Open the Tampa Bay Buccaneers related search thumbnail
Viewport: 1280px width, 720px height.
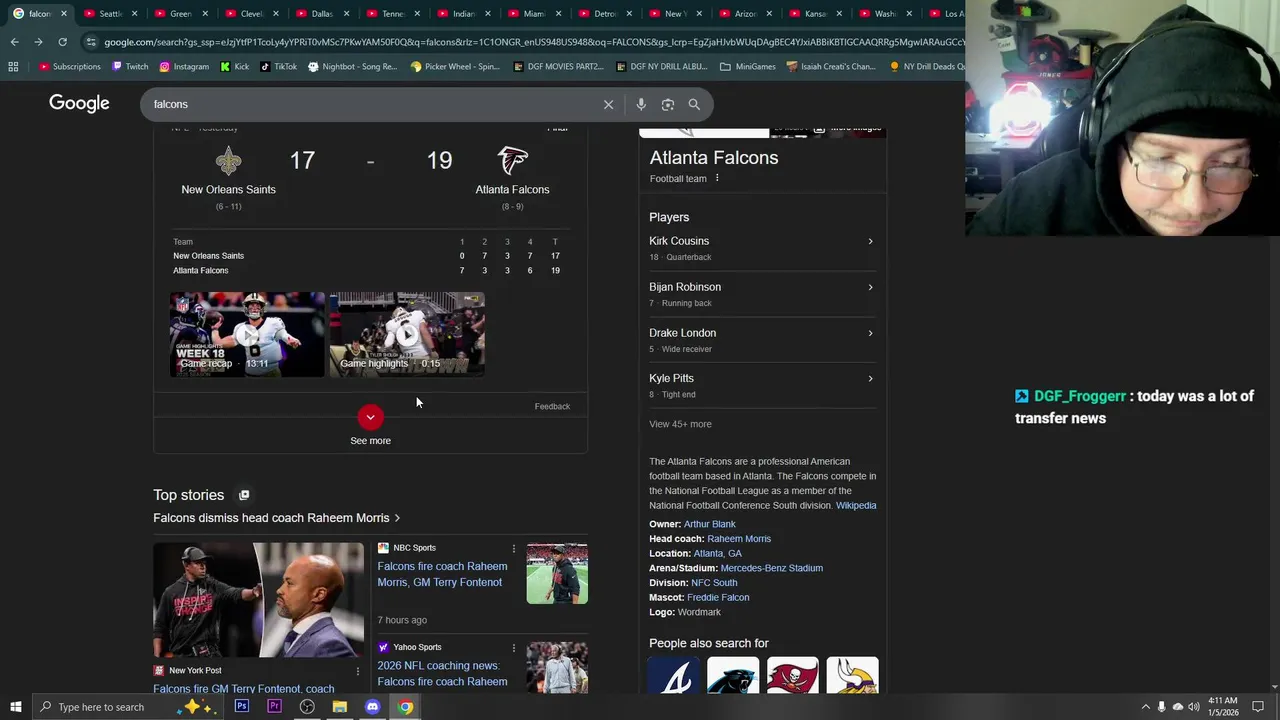(x=793, y=676)
